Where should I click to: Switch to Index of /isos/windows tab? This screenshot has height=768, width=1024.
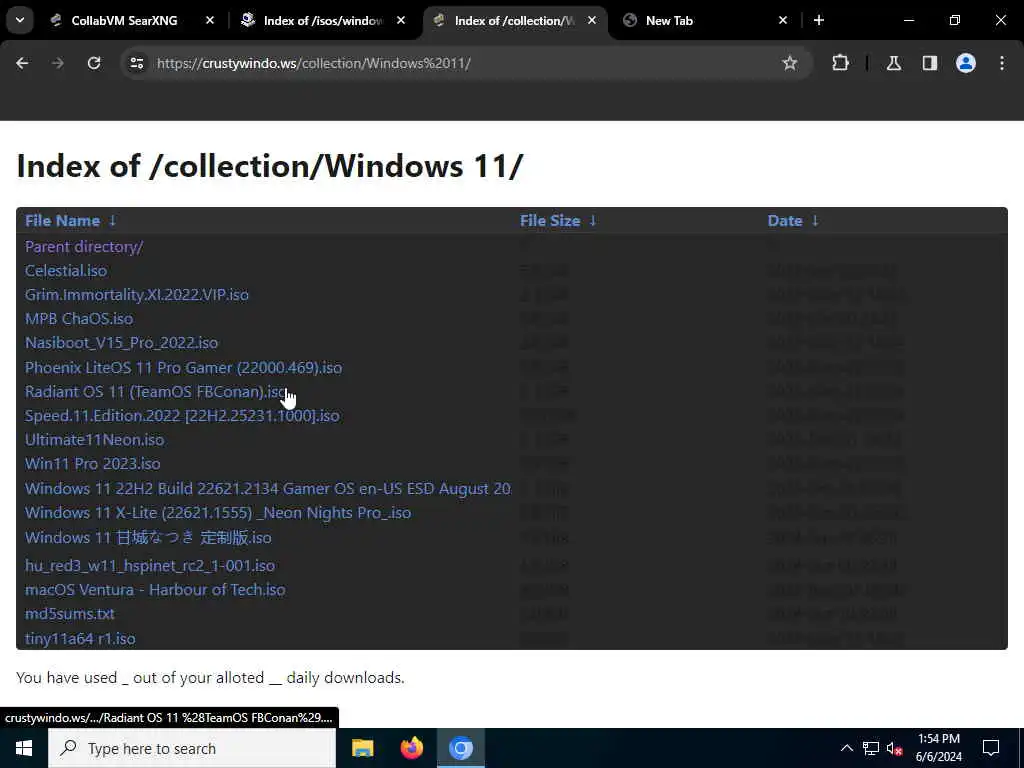[x=323, y=21]
